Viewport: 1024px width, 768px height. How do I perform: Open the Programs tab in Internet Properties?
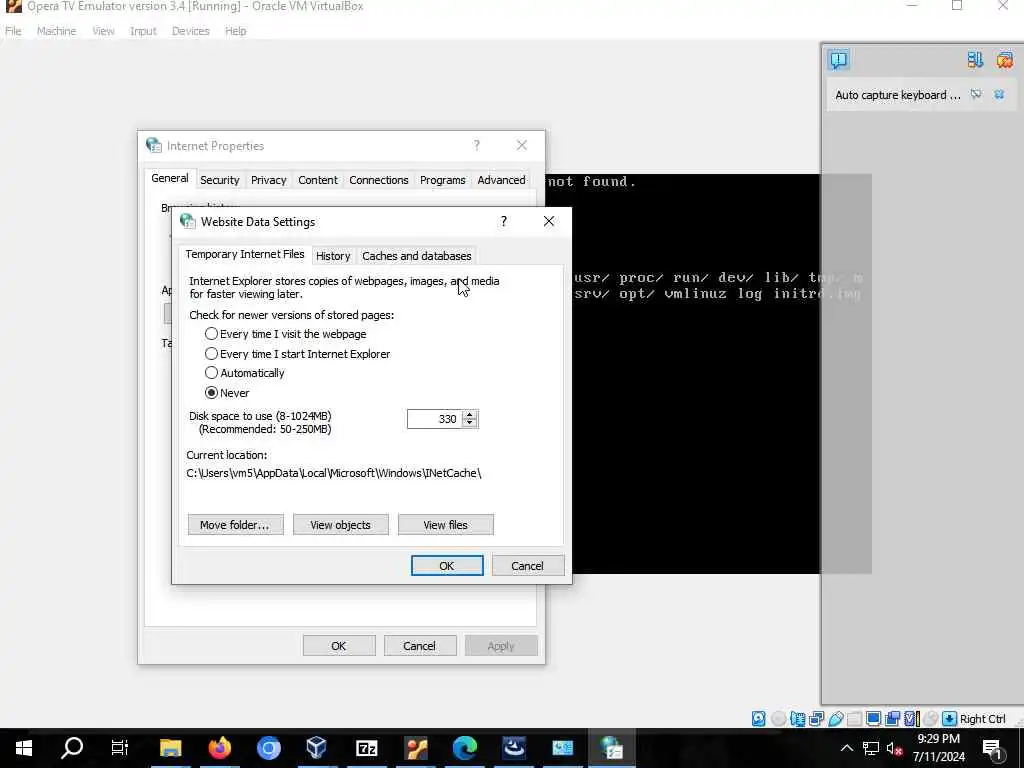click(443, 180)
